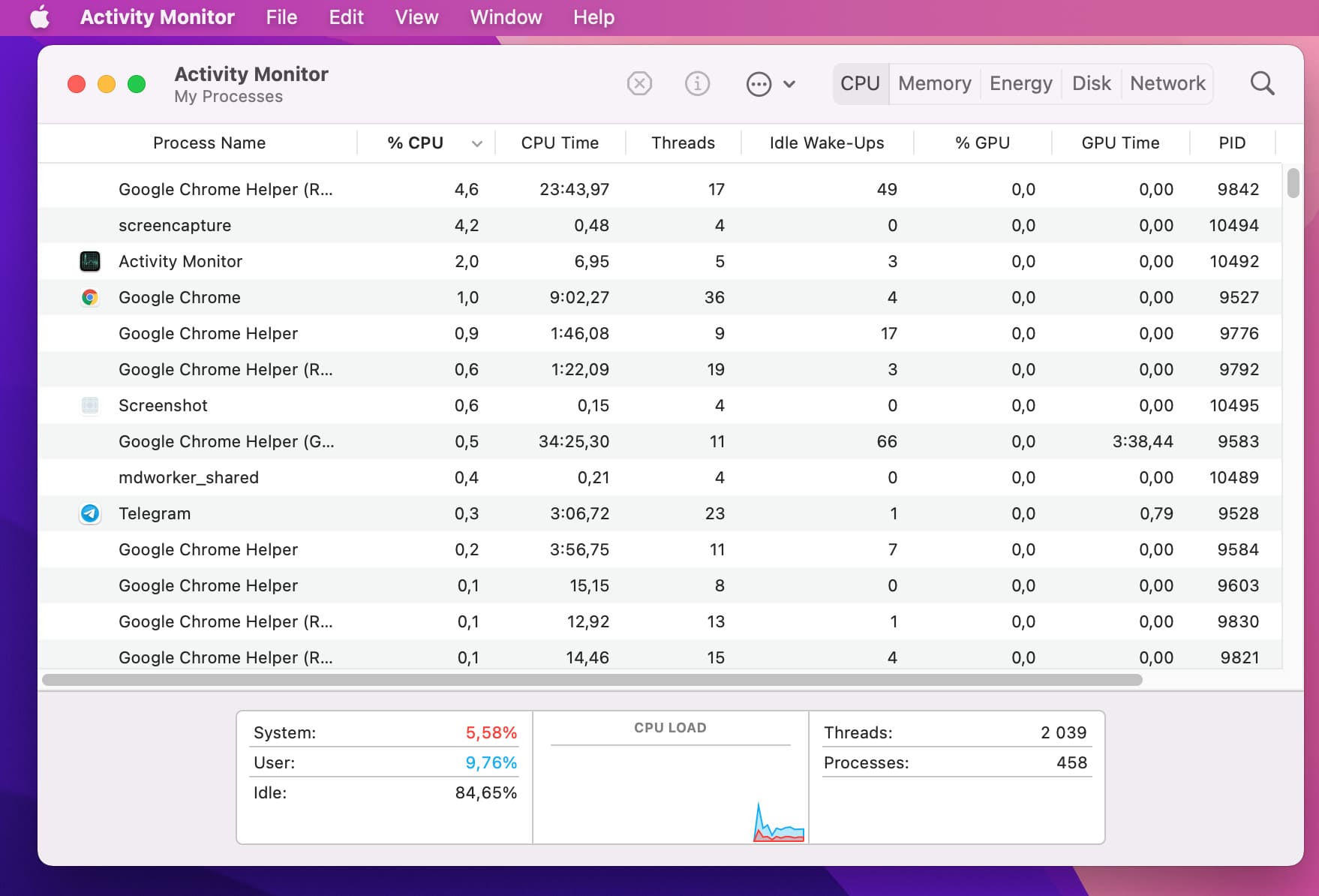This screenshot has height=896, width=1319.
Task: Click Idle Wake-Ups value 66
Action: [887, 441]
